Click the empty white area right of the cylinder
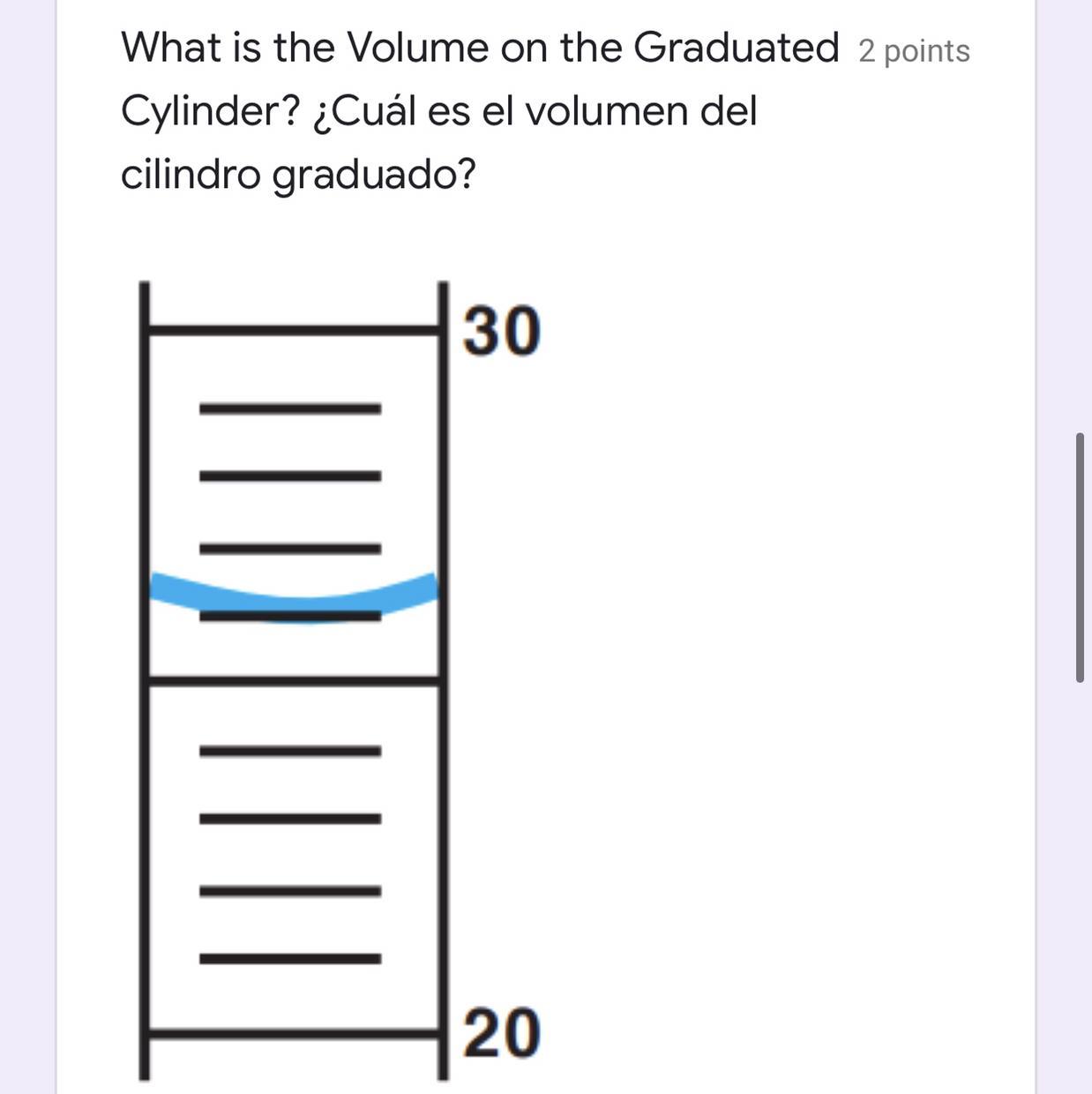1092x1094 pixels. click(750, 662)
